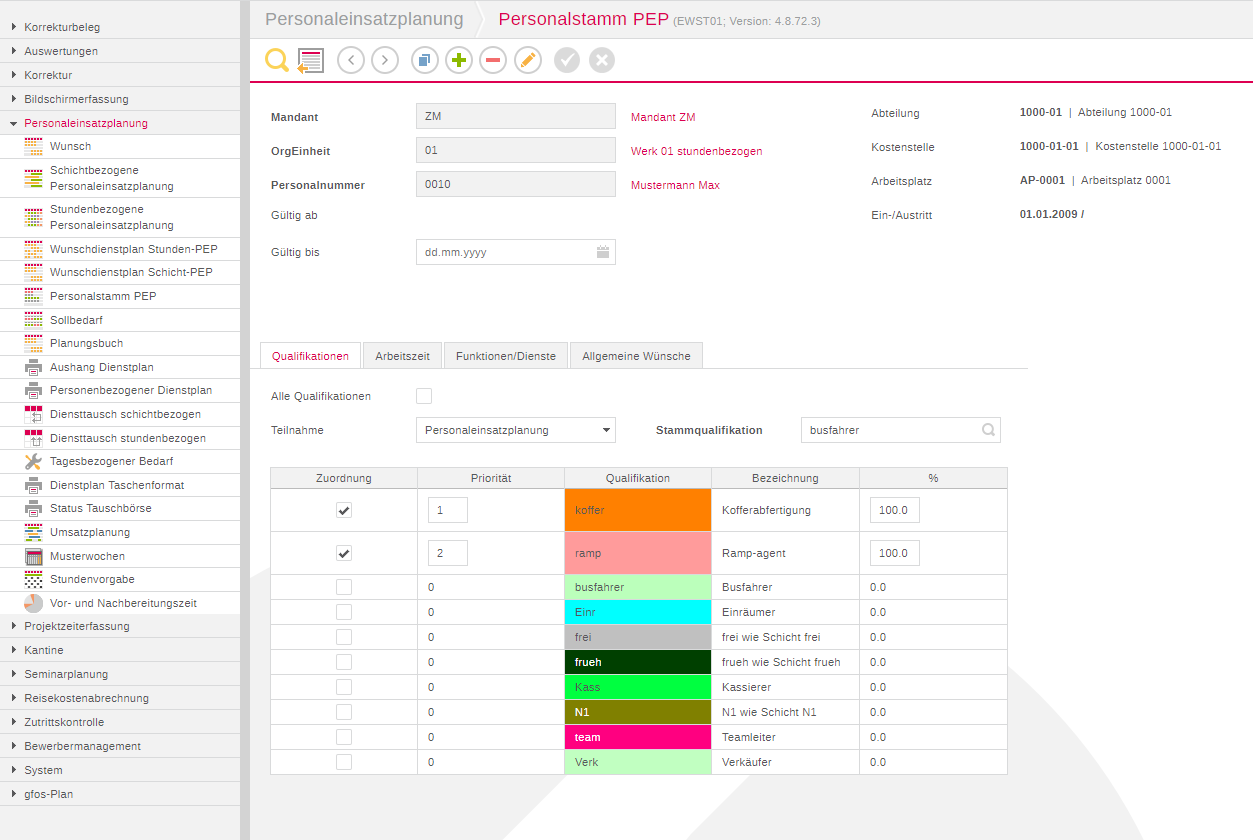Viewport: 1253px width, 840px height.
Task: Click the pink ramp qualification color cell
Action: [x=638, y=553]
